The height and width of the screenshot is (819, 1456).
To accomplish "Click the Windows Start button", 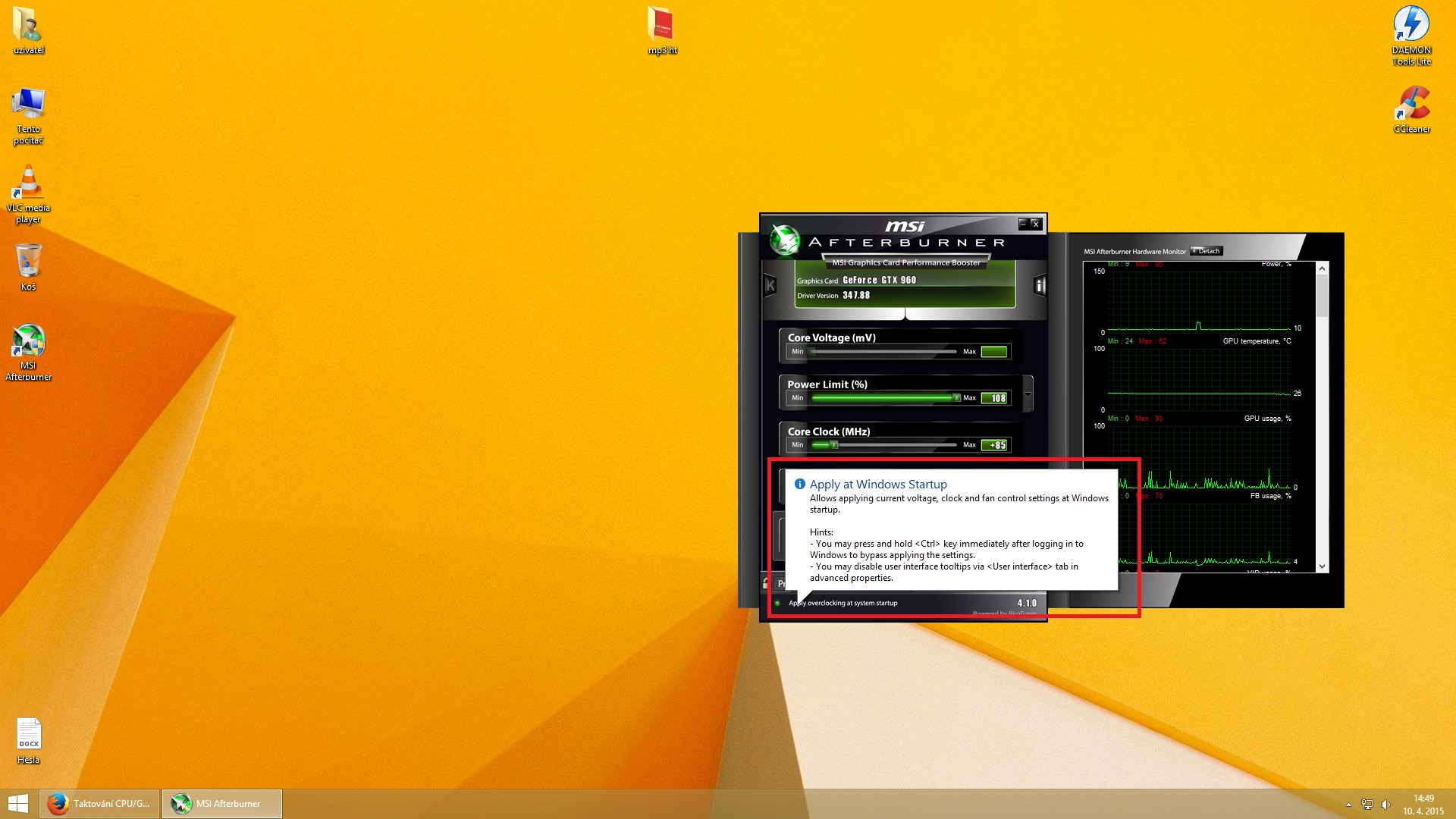I will [18, 804].
